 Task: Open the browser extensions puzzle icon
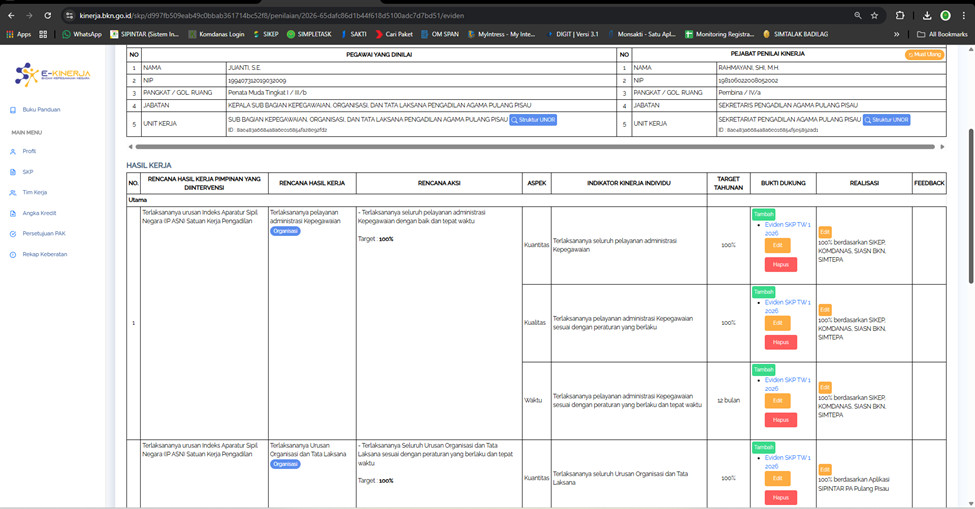pos(899,16)
